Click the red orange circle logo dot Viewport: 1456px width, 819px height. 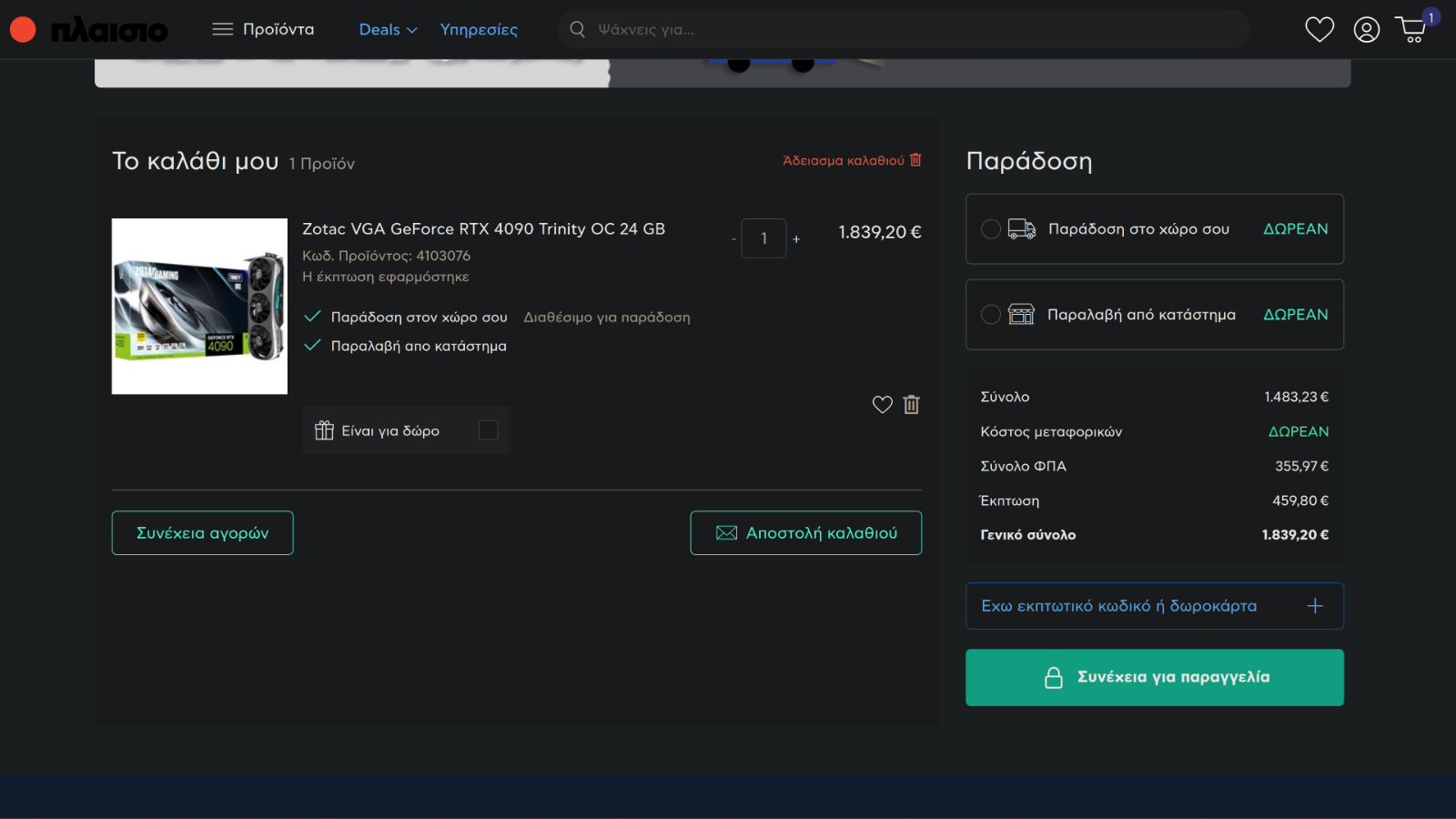pos(23,30)
